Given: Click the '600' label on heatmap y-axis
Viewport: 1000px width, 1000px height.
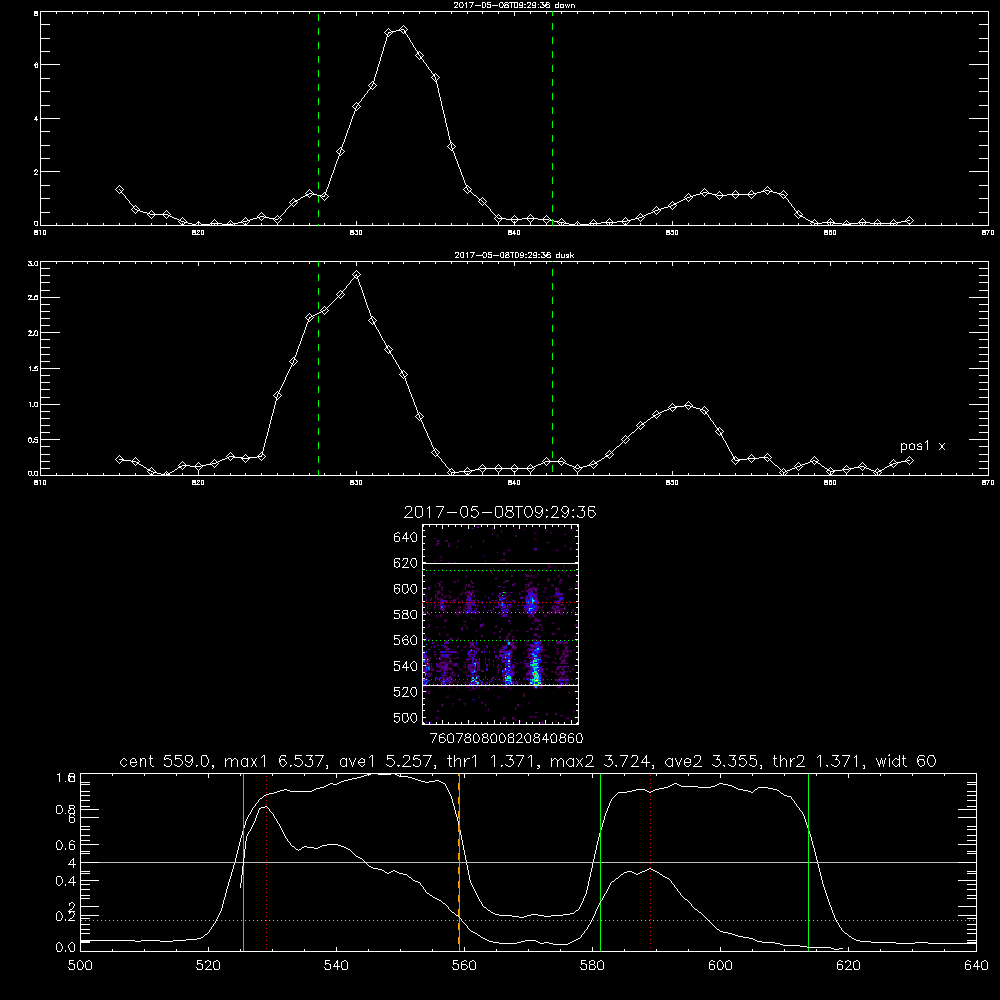Looking at the screenshot, I should tap(406, 589).
